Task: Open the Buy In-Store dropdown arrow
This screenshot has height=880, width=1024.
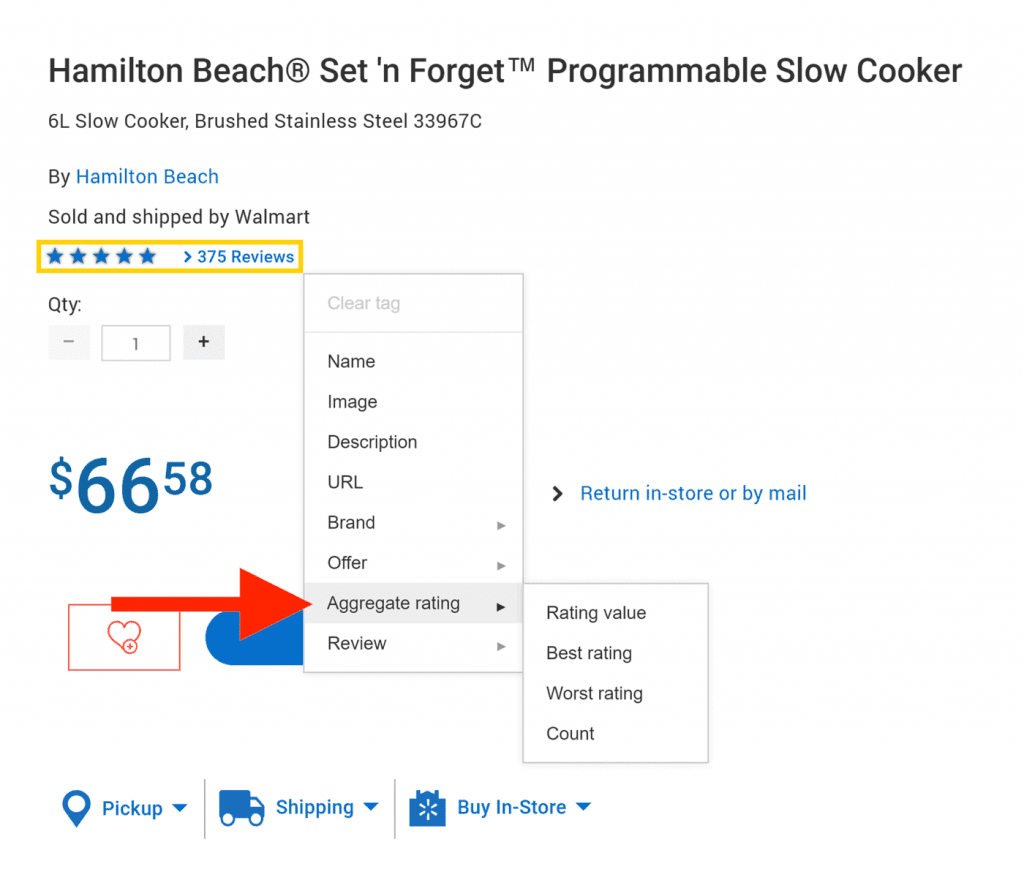Action: (584, 807)
